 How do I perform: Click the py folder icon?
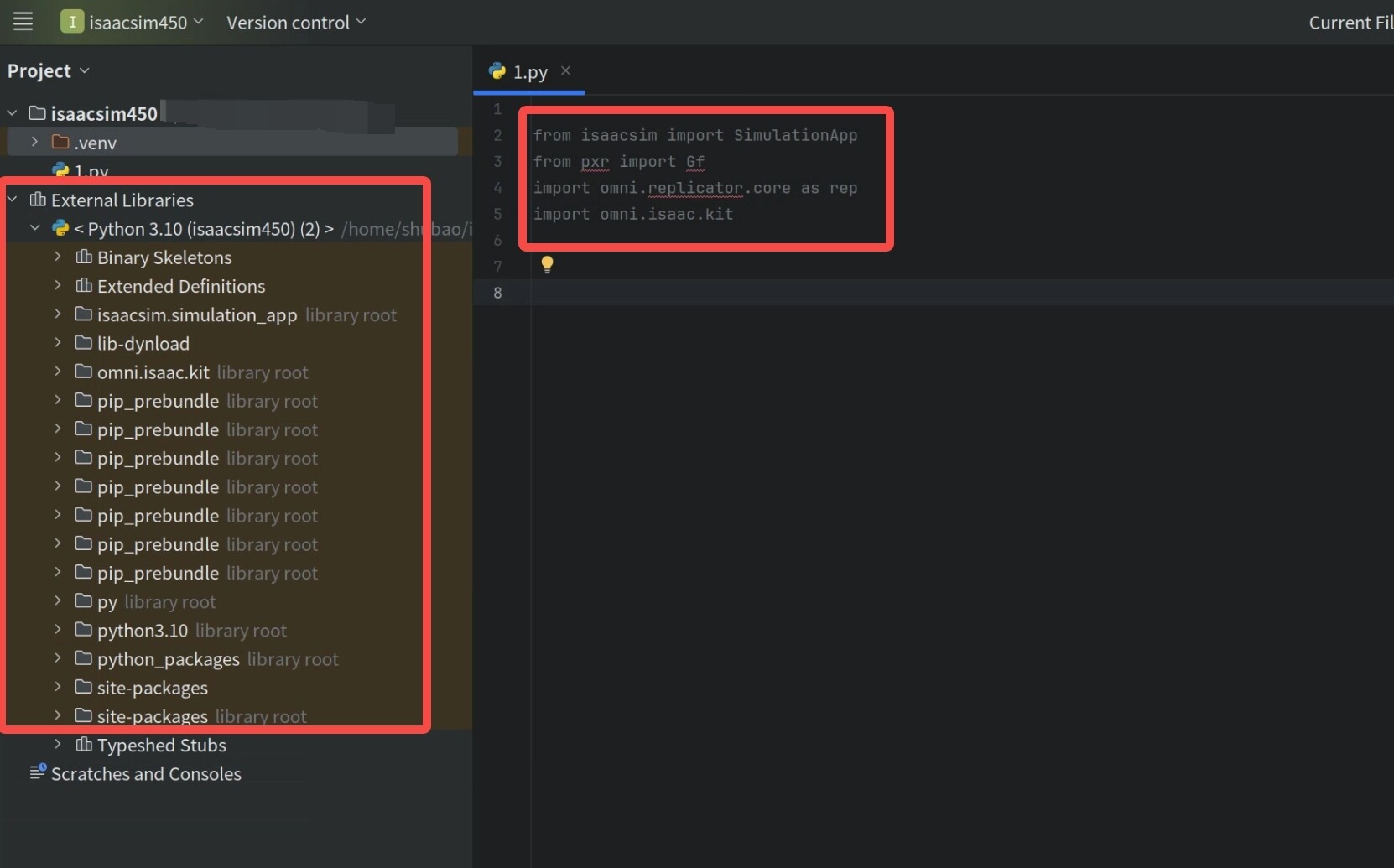click(x=84, y=601)
